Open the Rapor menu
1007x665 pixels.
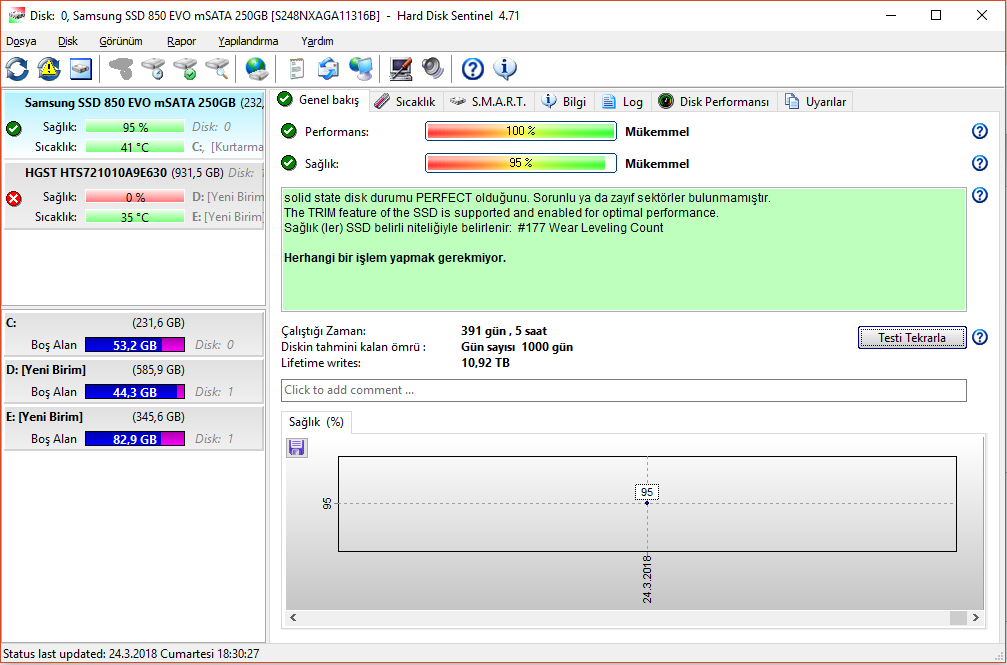tap(182, 41)
